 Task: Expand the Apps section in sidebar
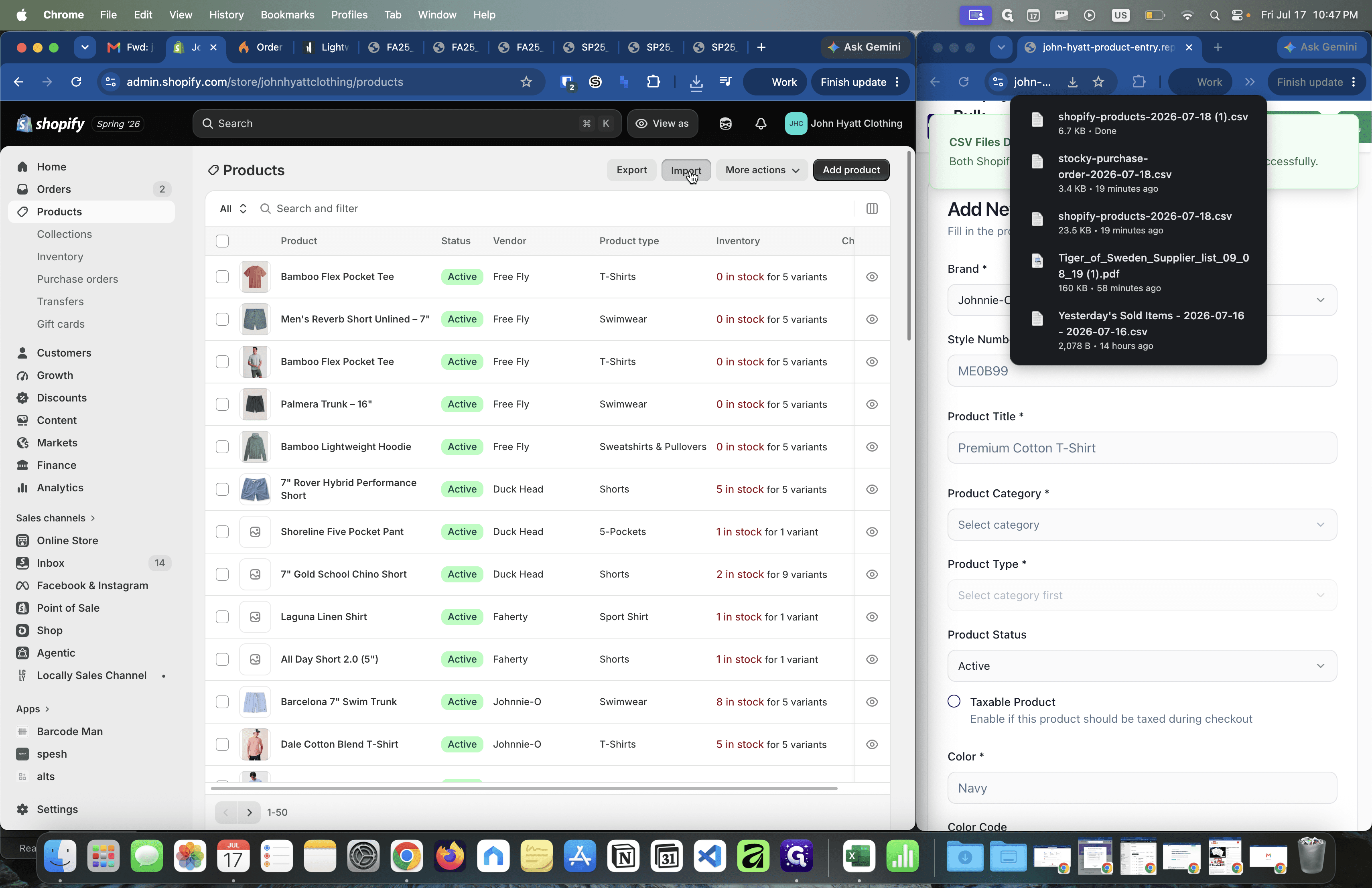(32, 709)
